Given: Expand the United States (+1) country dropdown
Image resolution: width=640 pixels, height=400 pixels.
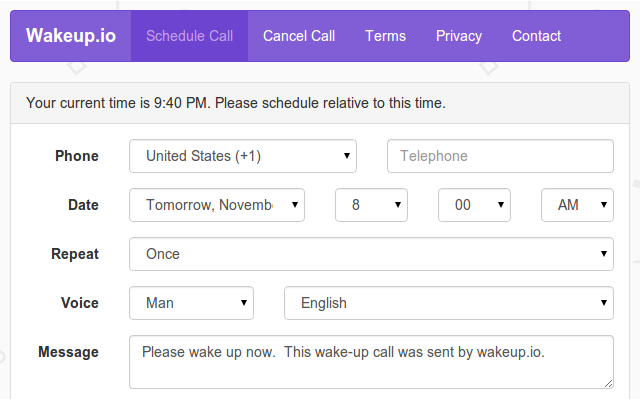Looking at the screenshot, I should click(243, 156).
